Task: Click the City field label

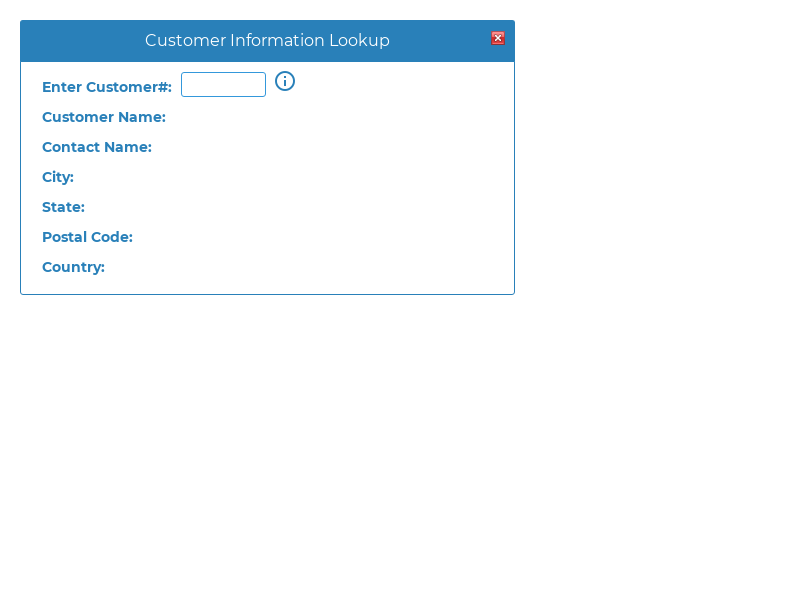Action: (x=57, y=177)
